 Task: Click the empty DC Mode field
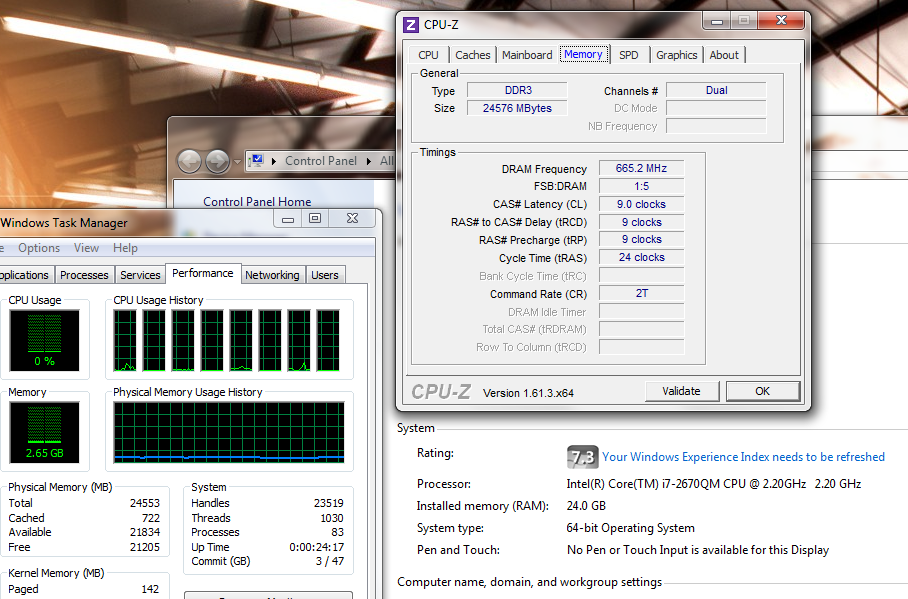pyautogui.click(x=716, y=108)
